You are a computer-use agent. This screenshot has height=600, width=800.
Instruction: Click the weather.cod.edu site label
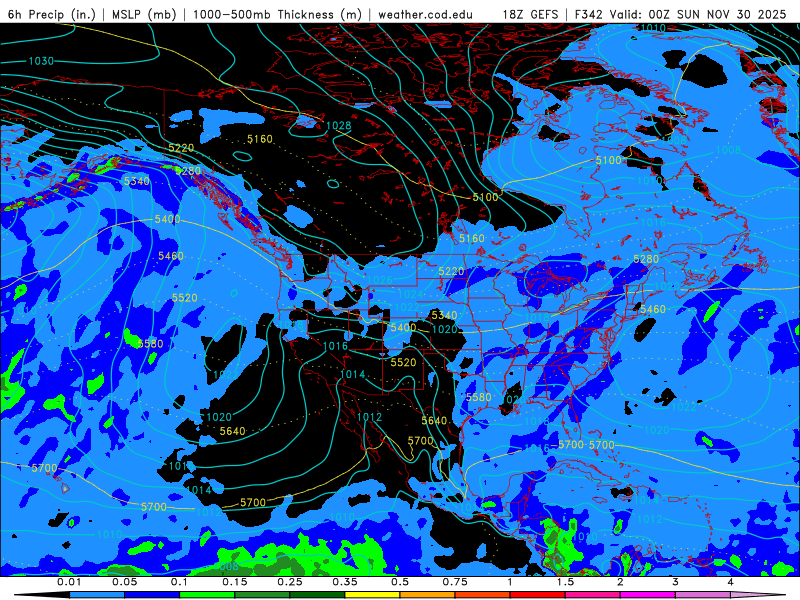point(425,14)
